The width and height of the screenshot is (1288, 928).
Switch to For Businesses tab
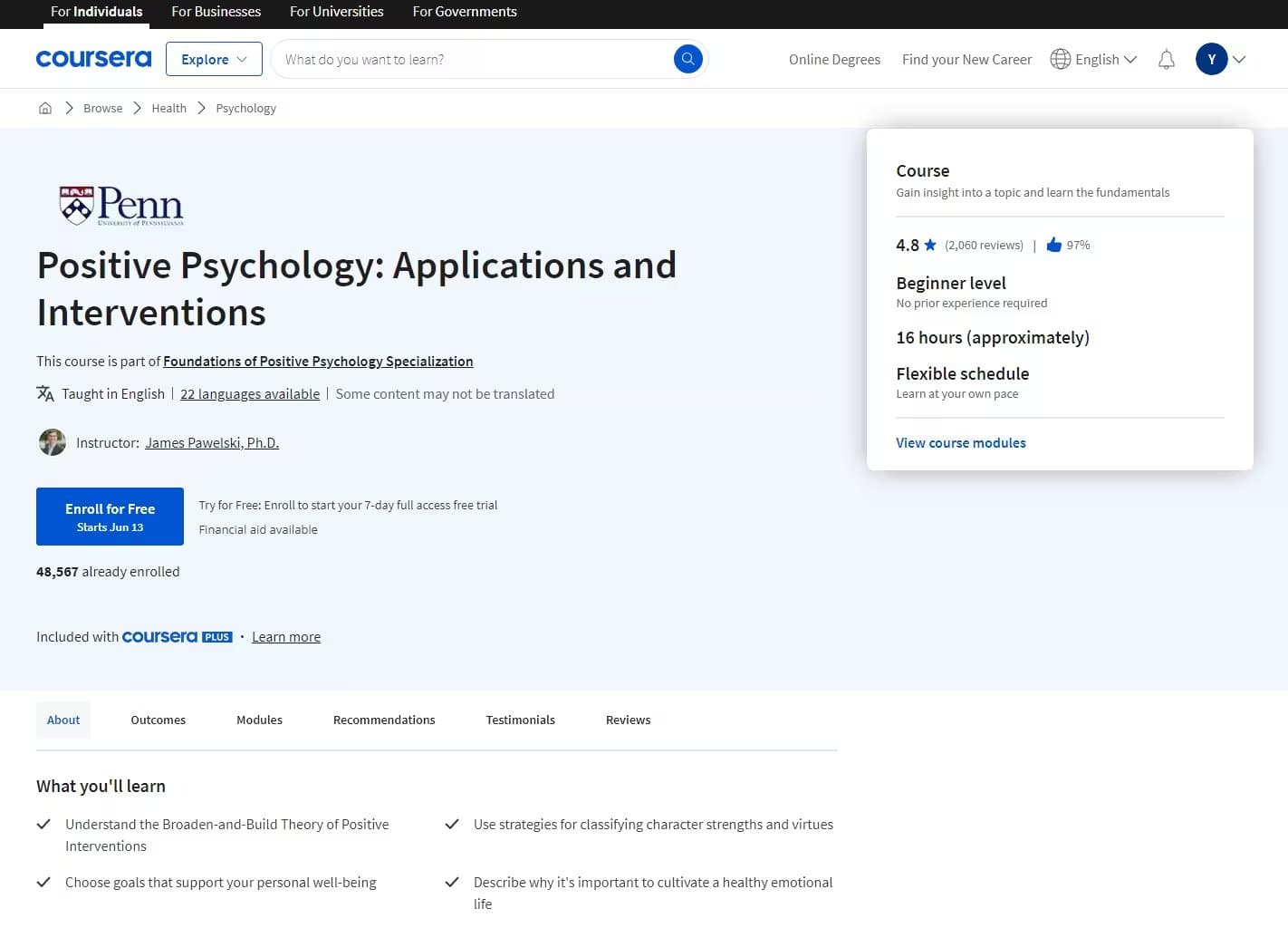(x=216, y=12)
